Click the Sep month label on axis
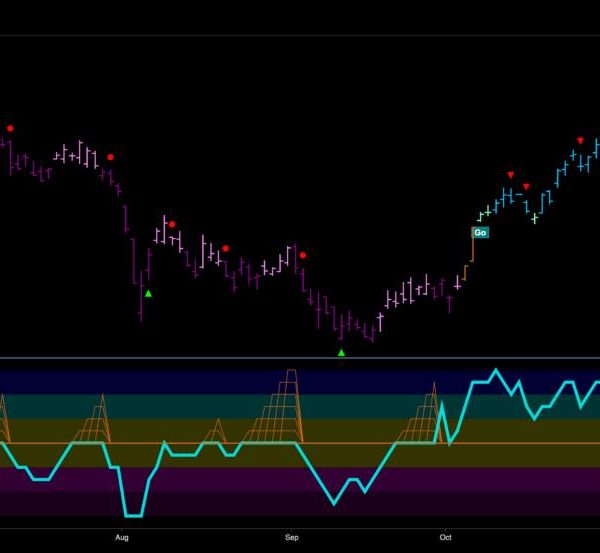600x553 pixels. click(292, 537)
